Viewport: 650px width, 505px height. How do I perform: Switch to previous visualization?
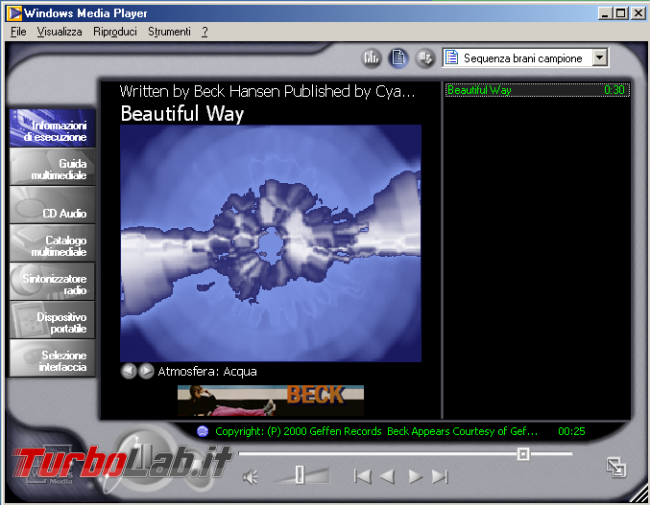click(129, 371)
